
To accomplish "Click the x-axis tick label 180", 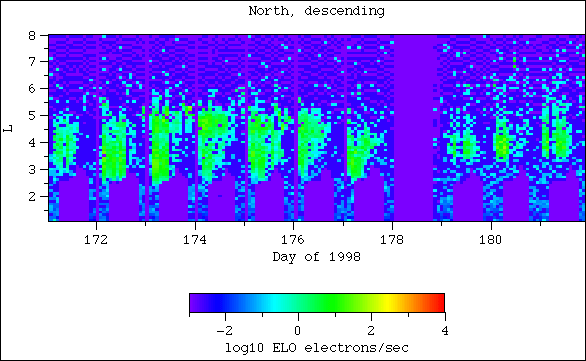I will pos(491,240).
